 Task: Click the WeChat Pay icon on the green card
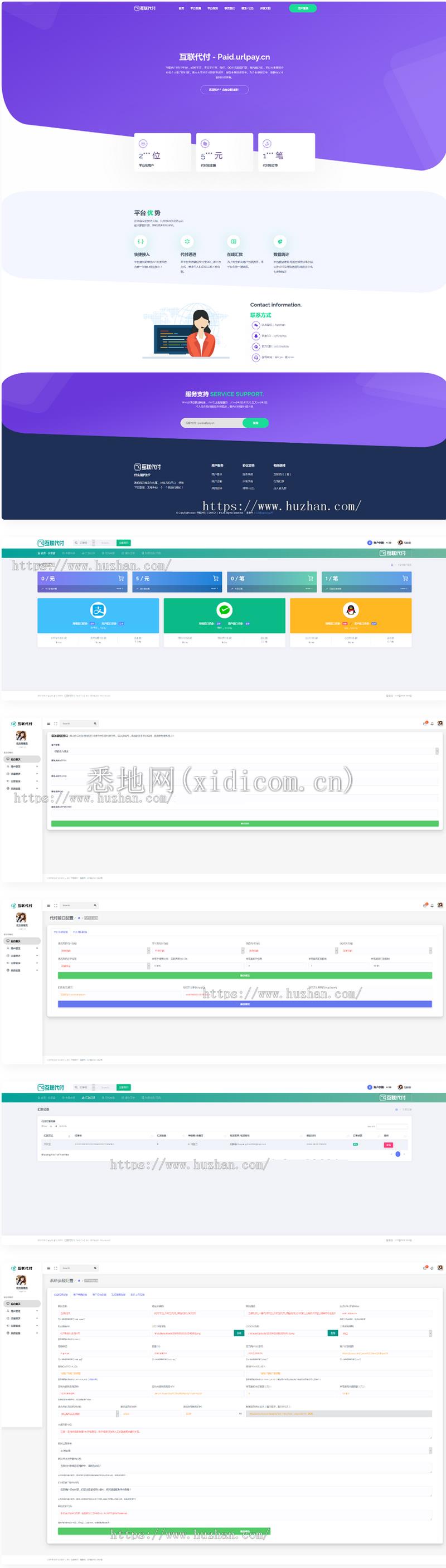(224, 610)
